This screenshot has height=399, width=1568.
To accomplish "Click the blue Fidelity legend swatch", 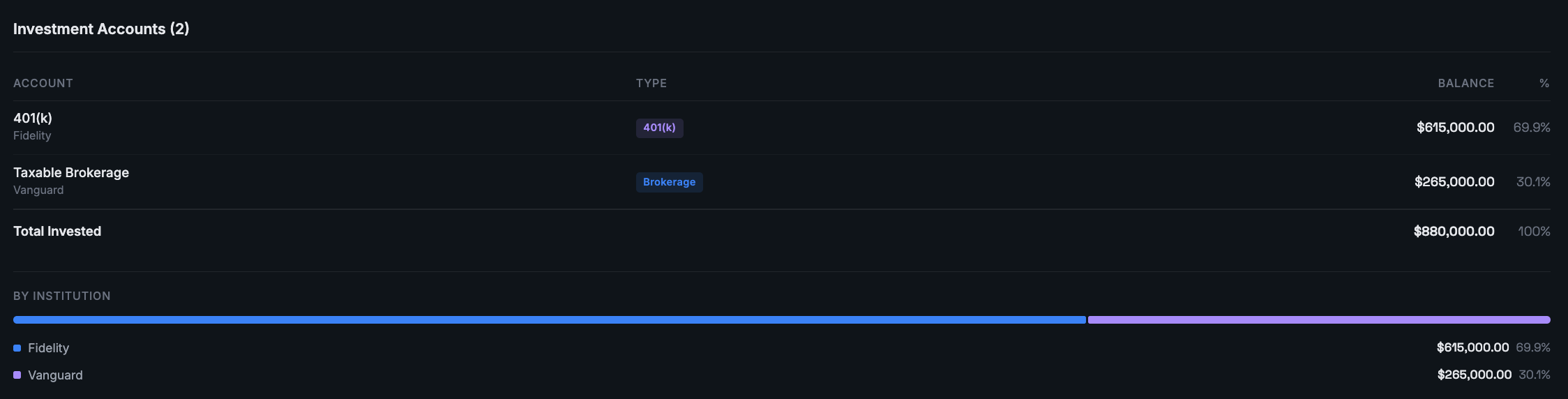I will click(17, 348).
